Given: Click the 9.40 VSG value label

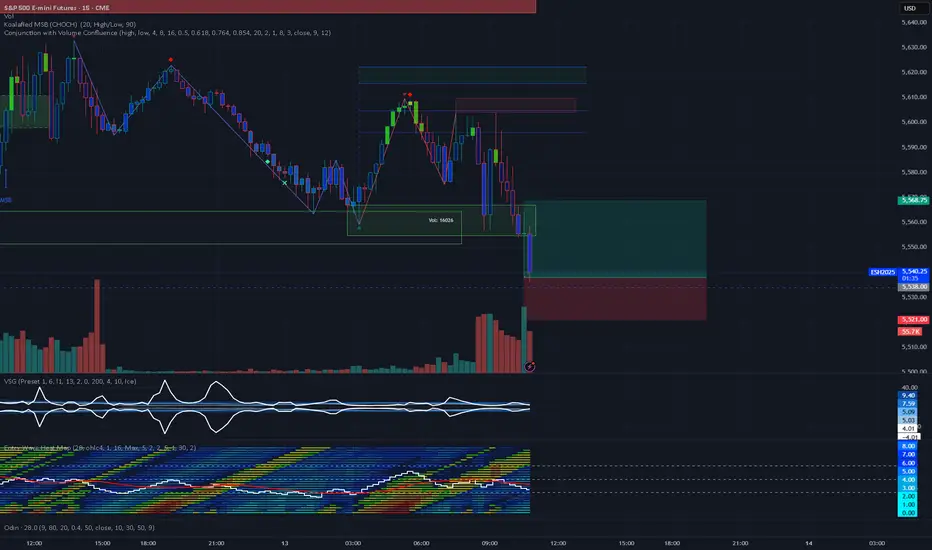Looking at the screenshot, I should coord(908,395).
